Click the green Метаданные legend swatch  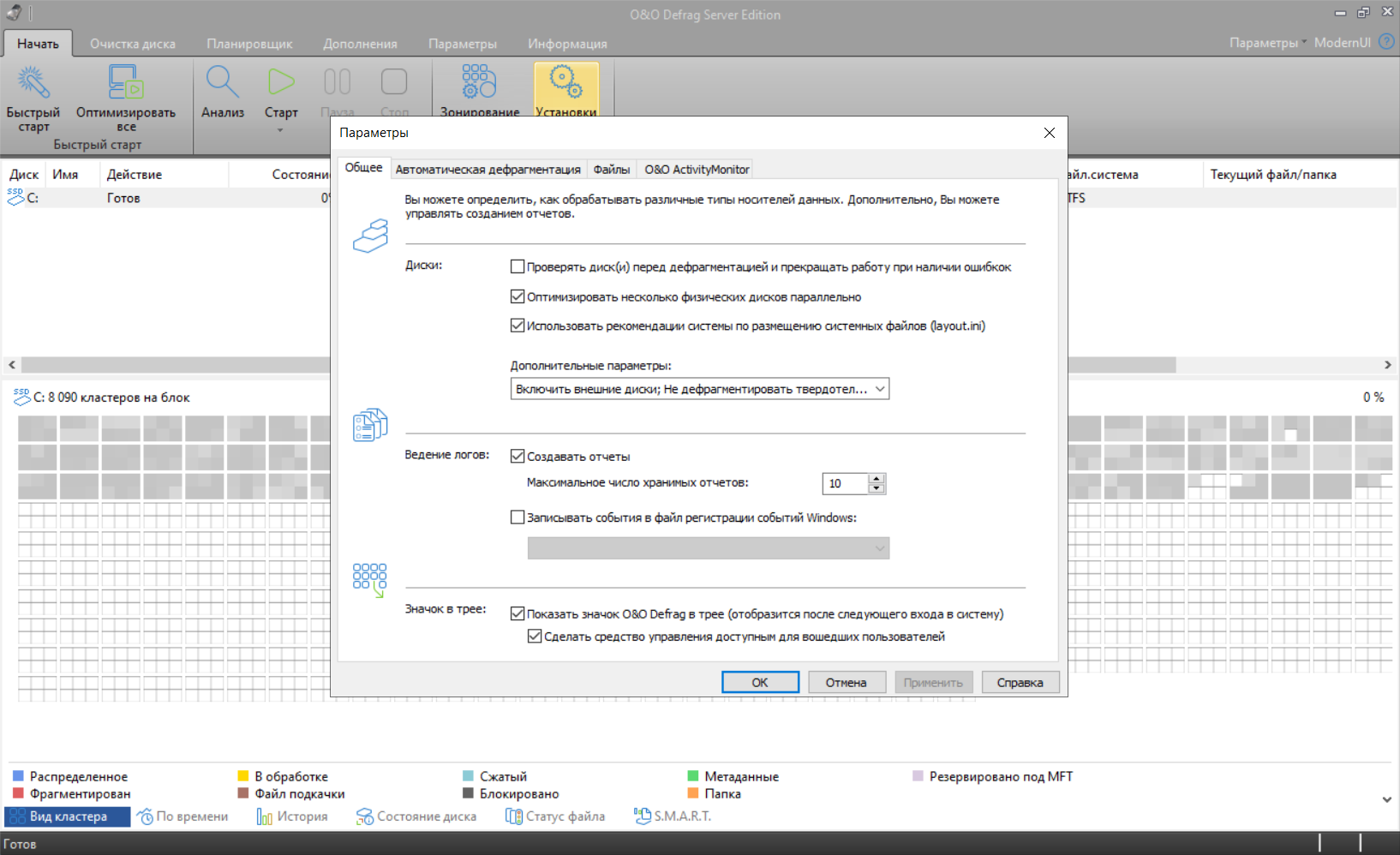click(693, 776)
